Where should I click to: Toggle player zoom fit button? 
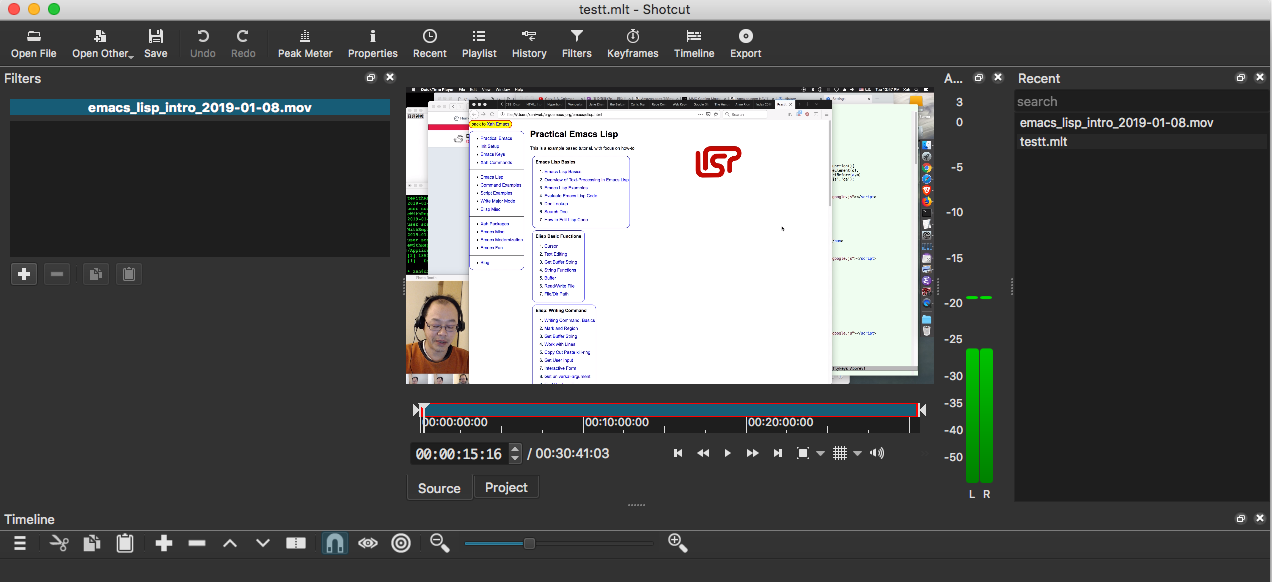(x=802, y=454)
